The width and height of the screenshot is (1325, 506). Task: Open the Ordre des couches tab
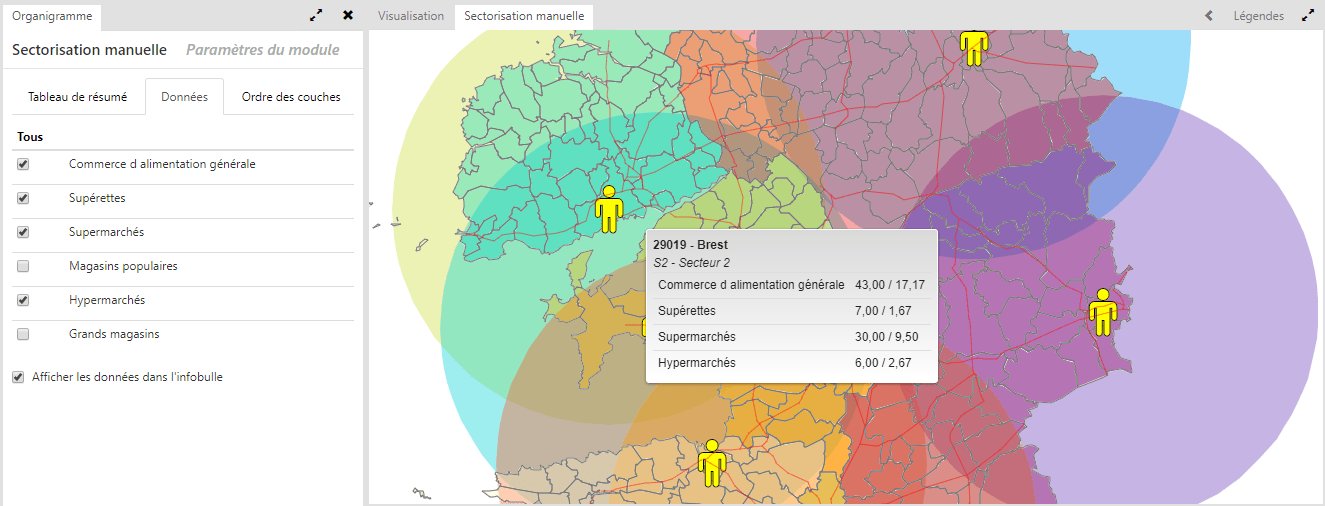(x=291, y=97)
